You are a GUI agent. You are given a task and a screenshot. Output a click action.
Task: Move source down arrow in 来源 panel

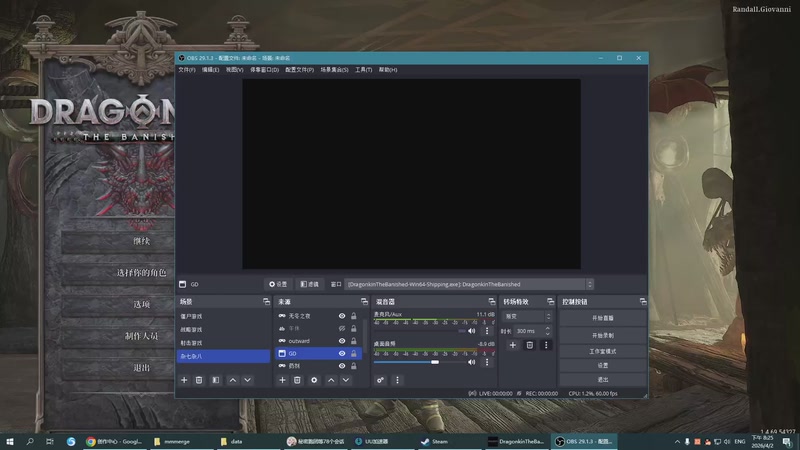[x=346, y=380]
